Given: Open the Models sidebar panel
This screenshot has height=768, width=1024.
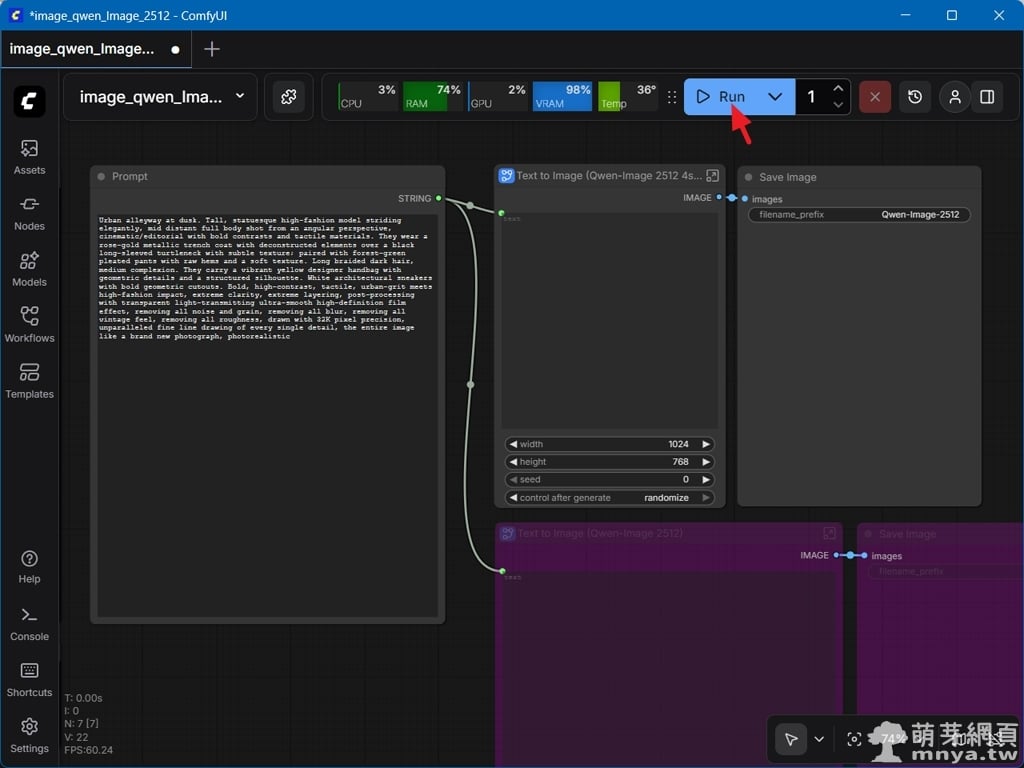Looking at the screenshot, I should (29, 269).
